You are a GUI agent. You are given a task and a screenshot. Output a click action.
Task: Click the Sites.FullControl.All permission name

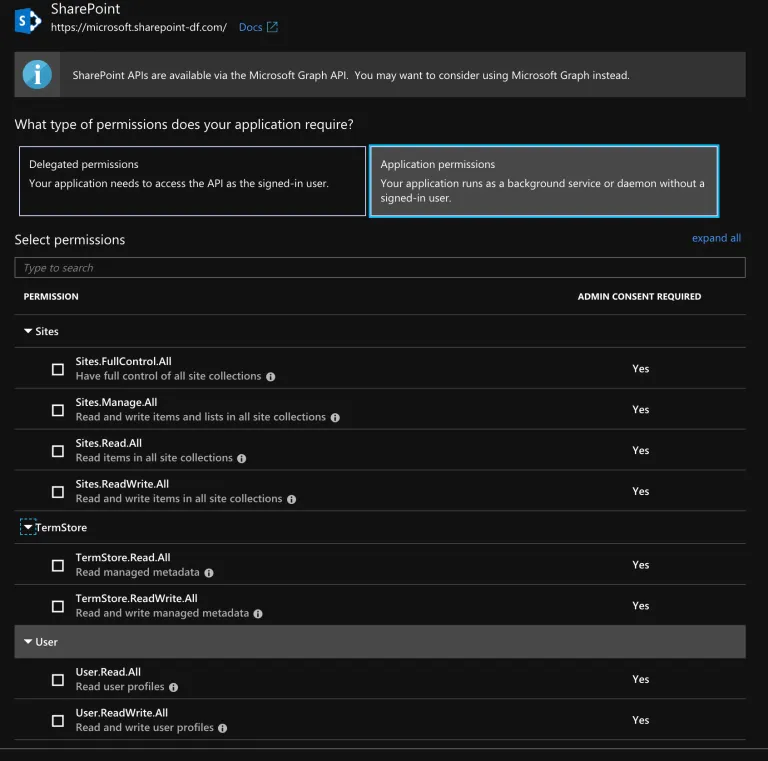tap(123, 361)
